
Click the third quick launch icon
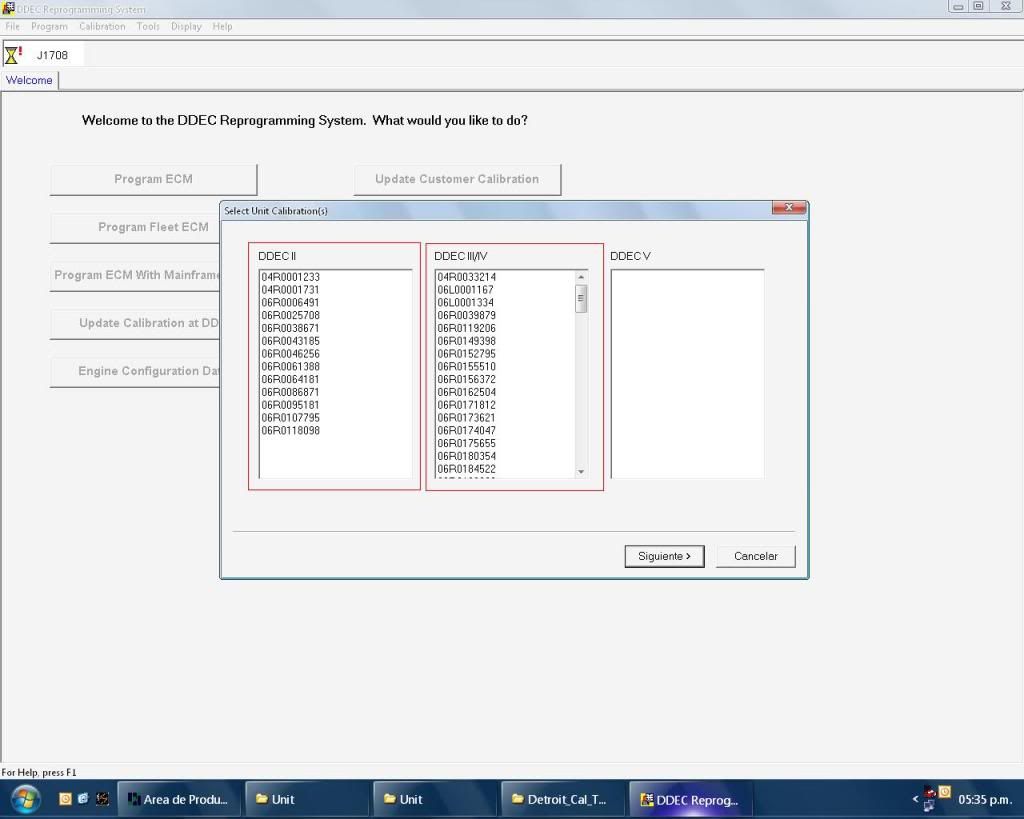[x=103, y=798]
